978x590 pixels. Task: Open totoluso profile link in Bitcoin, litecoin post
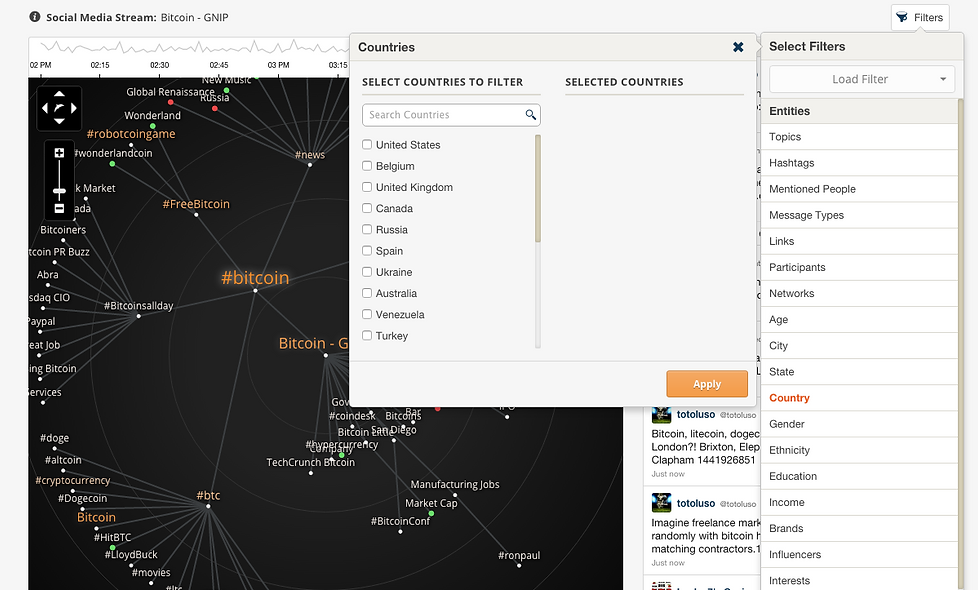click(x=696, y=414)
